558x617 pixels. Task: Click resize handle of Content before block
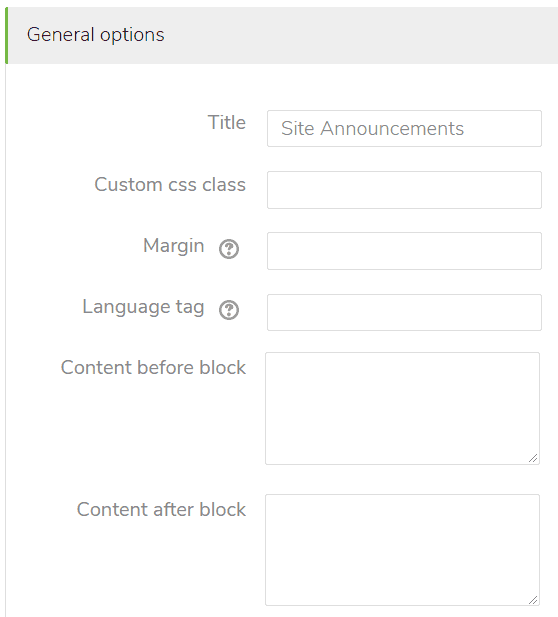pyautogui.click(x=533, y=458)
